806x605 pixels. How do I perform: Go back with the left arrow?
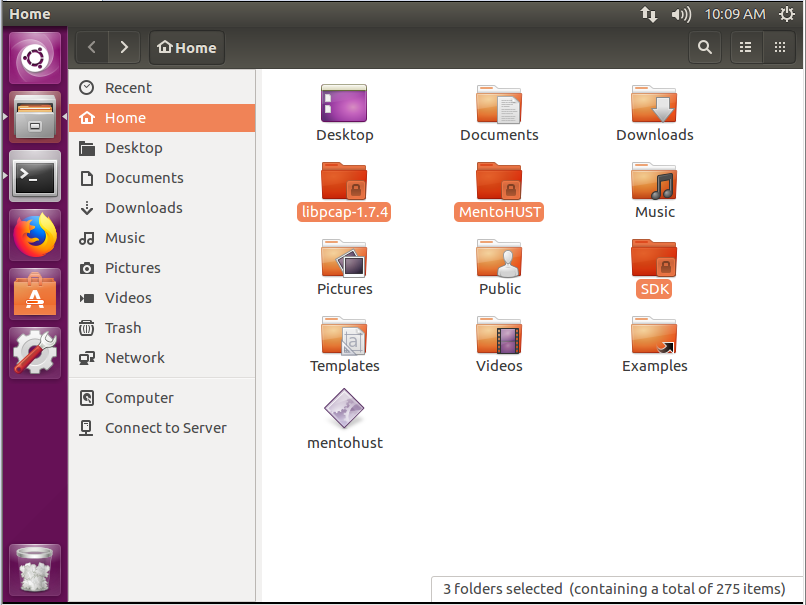click(92, 47)
